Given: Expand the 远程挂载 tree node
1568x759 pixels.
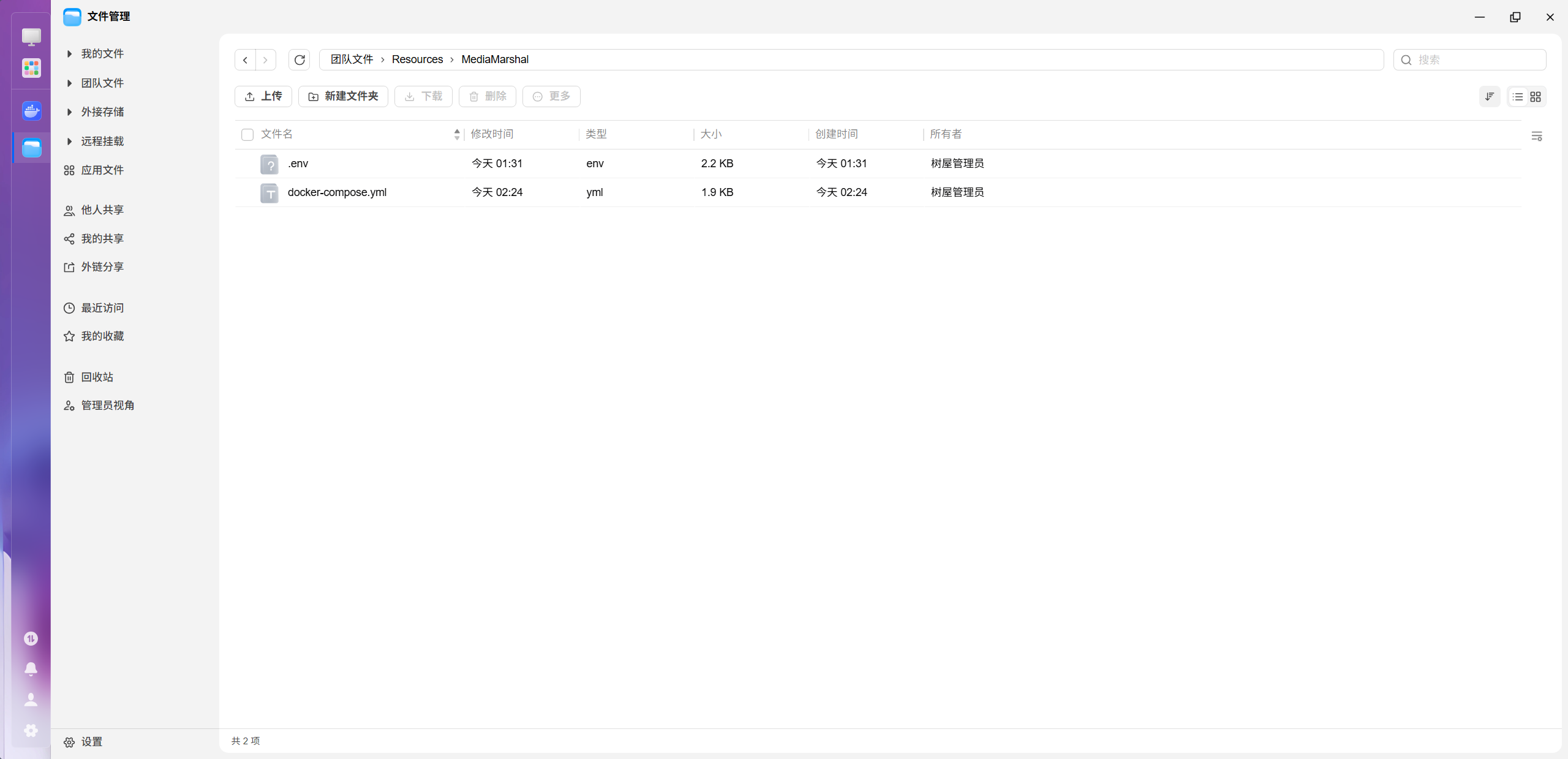Looking at the screenshot, I should click(69, 142).
